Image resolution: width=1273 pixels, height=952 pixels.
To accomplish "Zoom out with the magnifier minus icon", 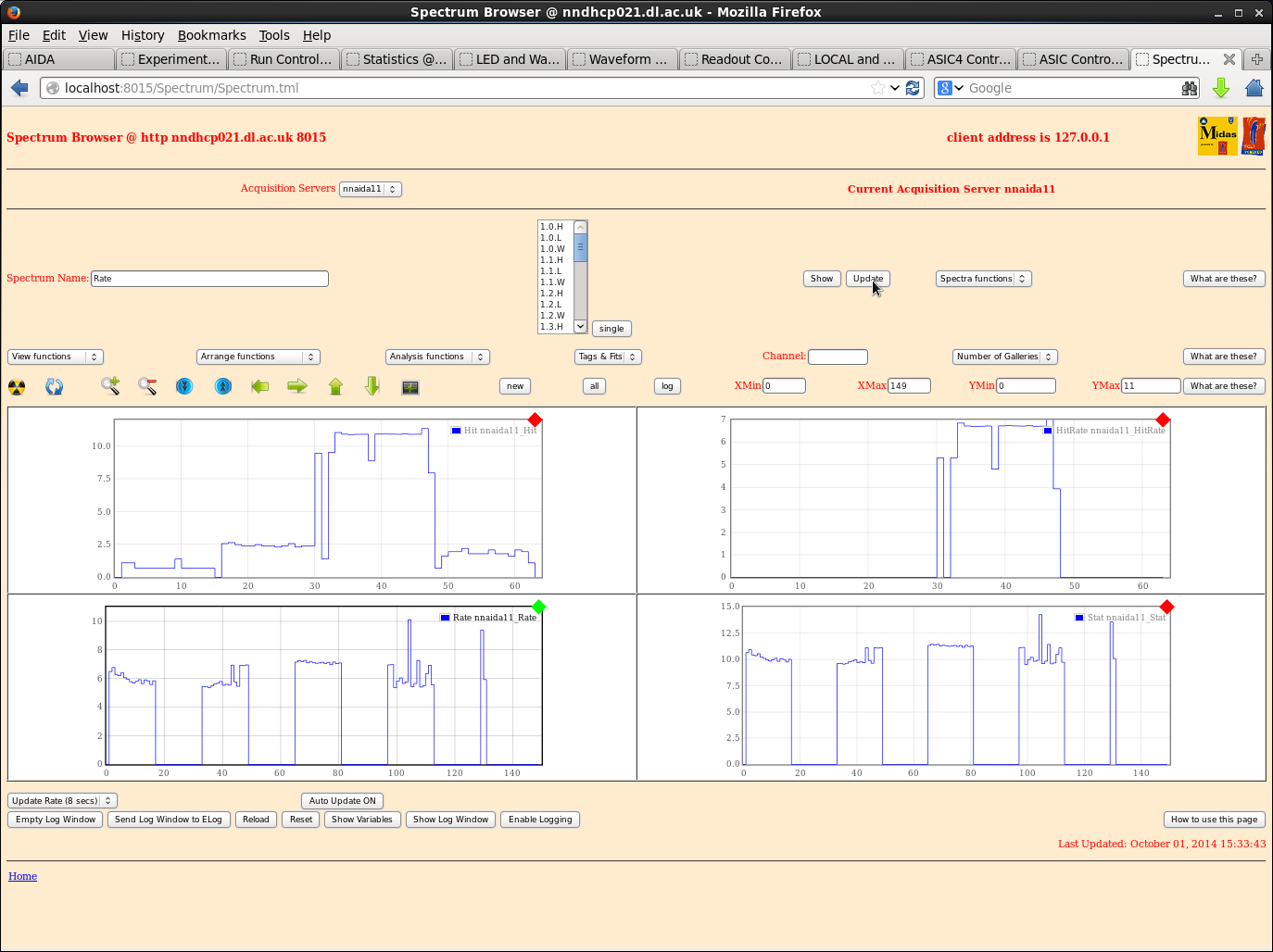I will pyautogui.click(x=147, y=386).
